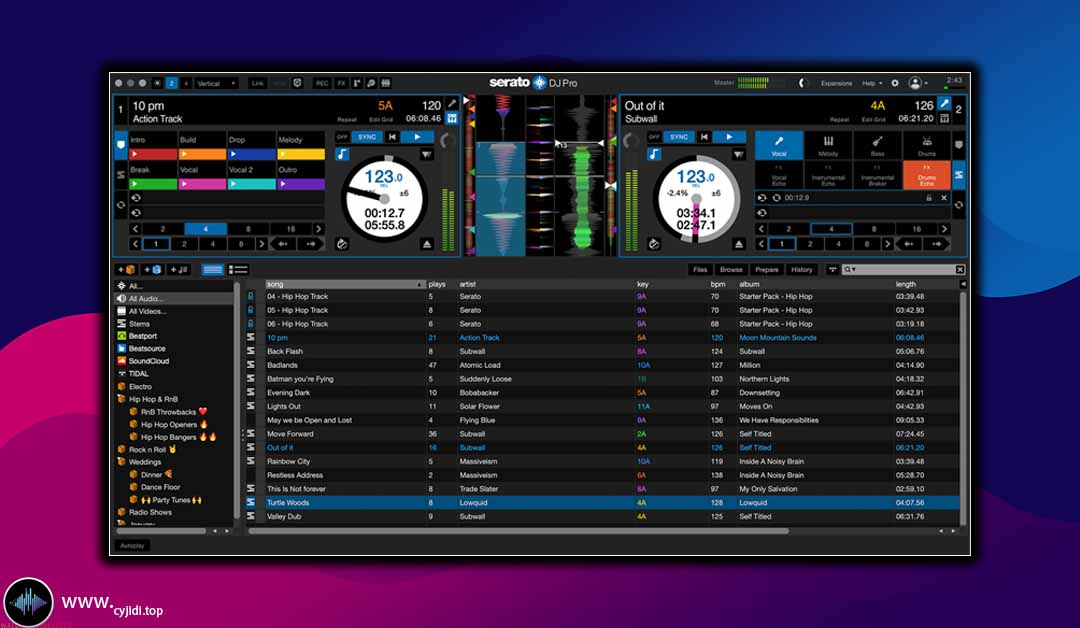Eject the track from deck 2
Image resolution: width=1080 pixels, height=628 pixels.
coord(738,244)
